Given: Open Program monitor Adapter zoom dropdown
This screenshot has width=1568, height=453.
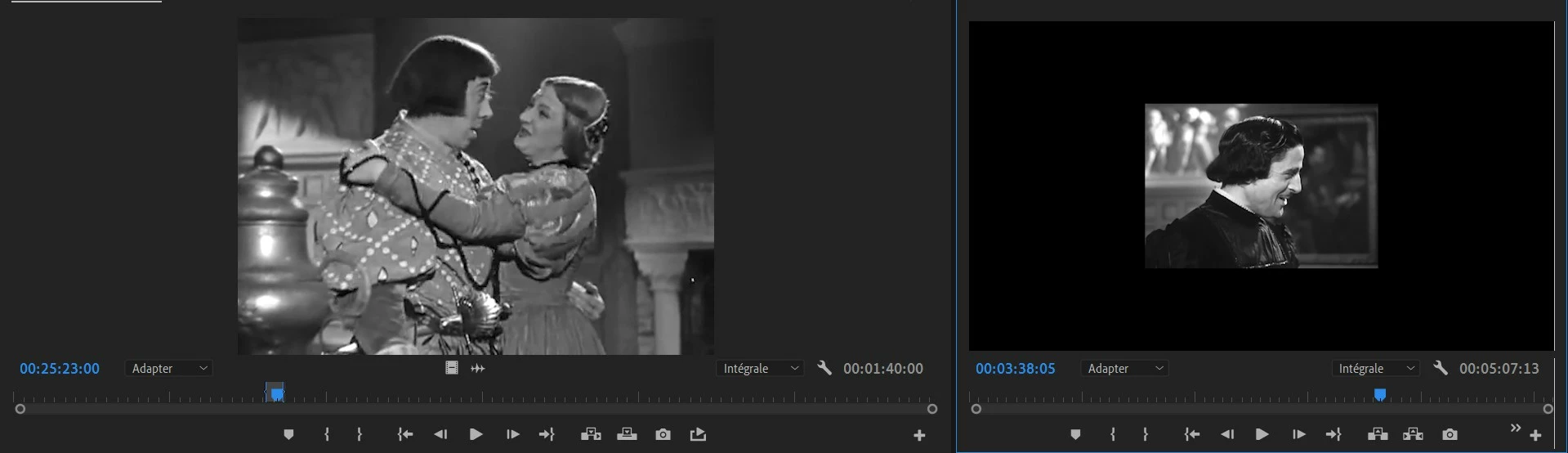Looking at the screenshot, I should pos(1124,369).
